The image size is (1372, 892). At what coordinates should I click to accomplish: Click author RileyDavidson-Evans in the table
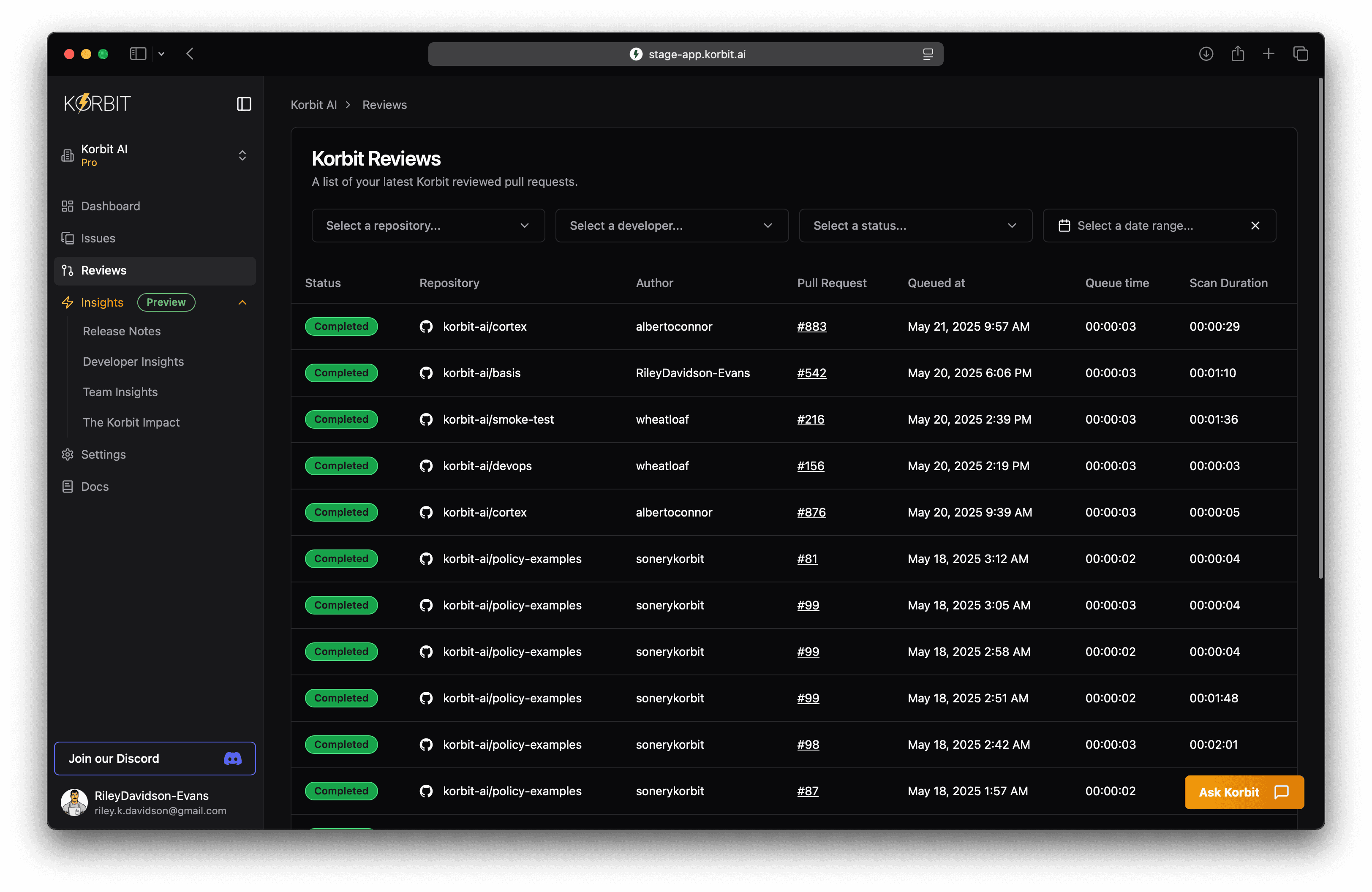coord(693,373)
